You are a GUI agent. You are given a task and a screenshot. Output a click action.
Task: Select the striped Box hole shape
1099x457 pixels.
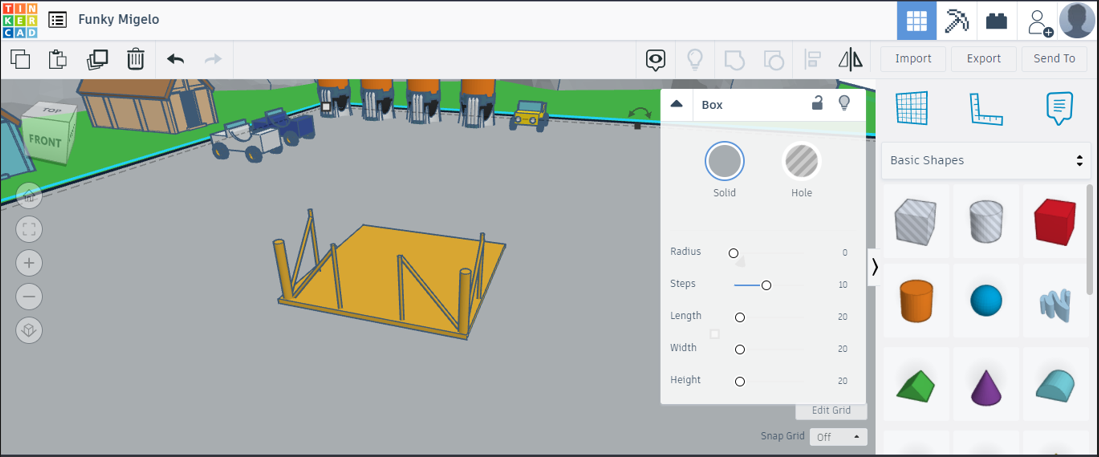[915, 221]
